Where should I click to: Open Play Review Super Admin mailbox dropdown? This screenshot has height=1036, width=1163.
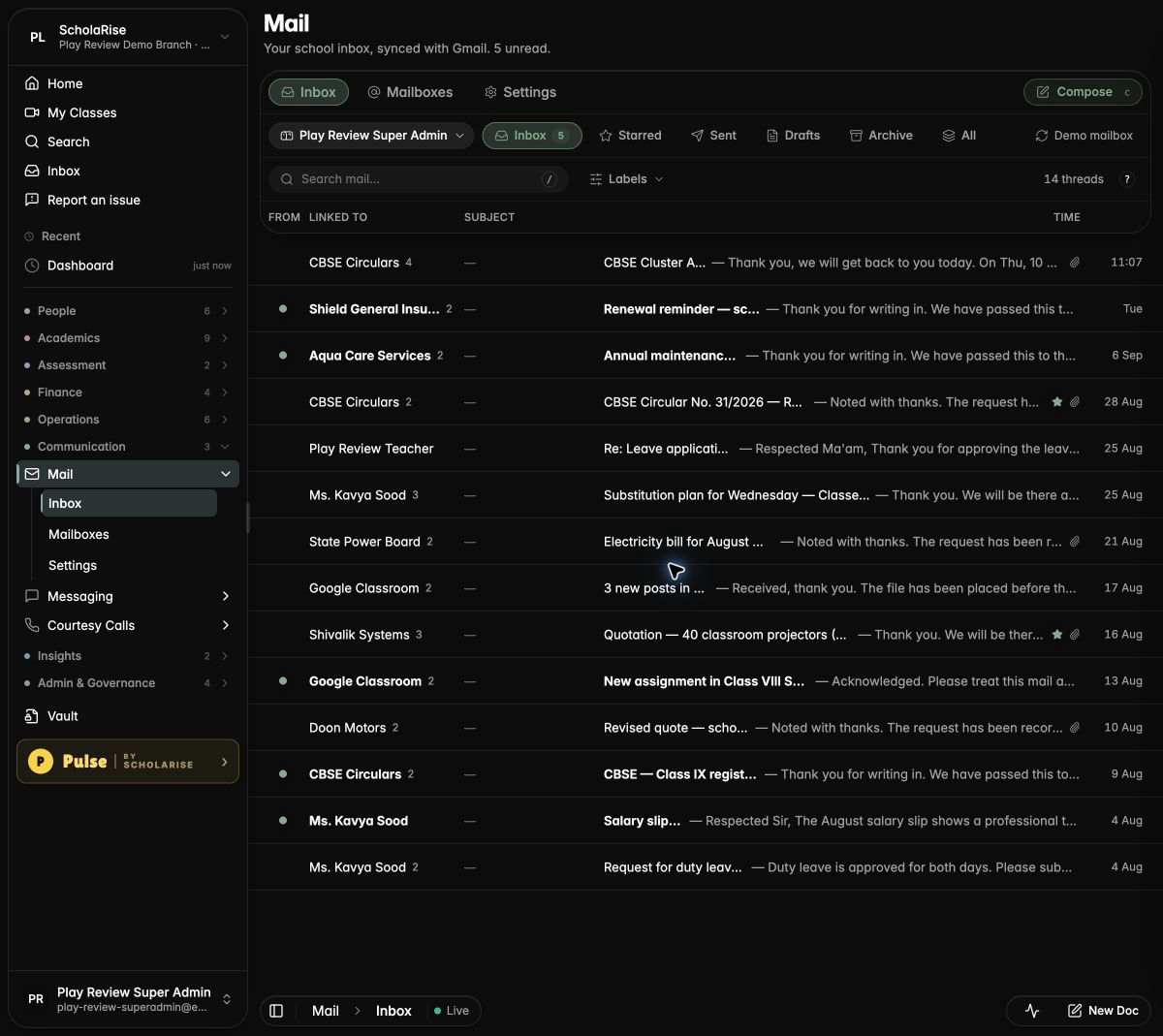point(371,136)
